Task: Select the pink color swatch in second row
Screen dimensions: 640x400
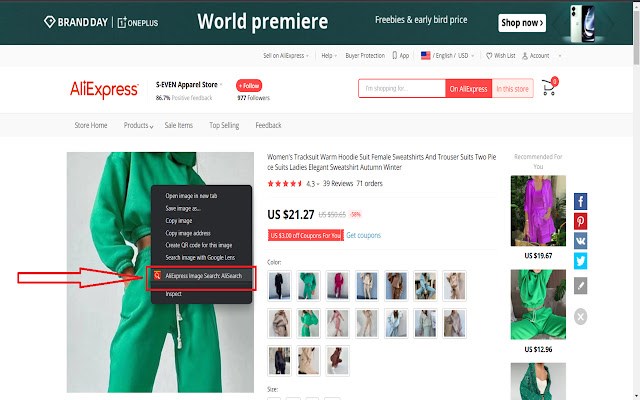Action: tap(338, 323)
